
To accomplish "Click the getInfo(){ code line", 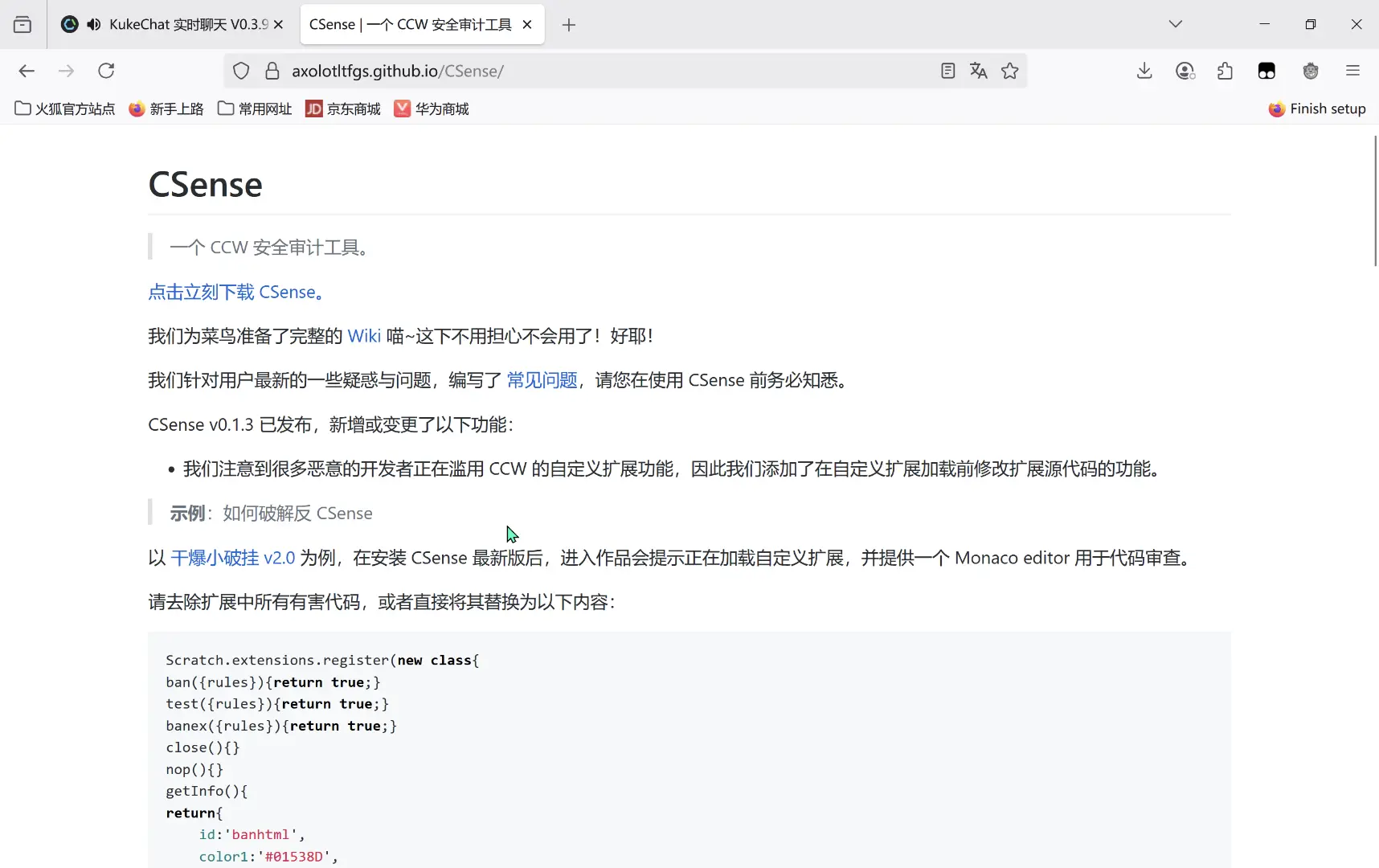I will [207, 791].
